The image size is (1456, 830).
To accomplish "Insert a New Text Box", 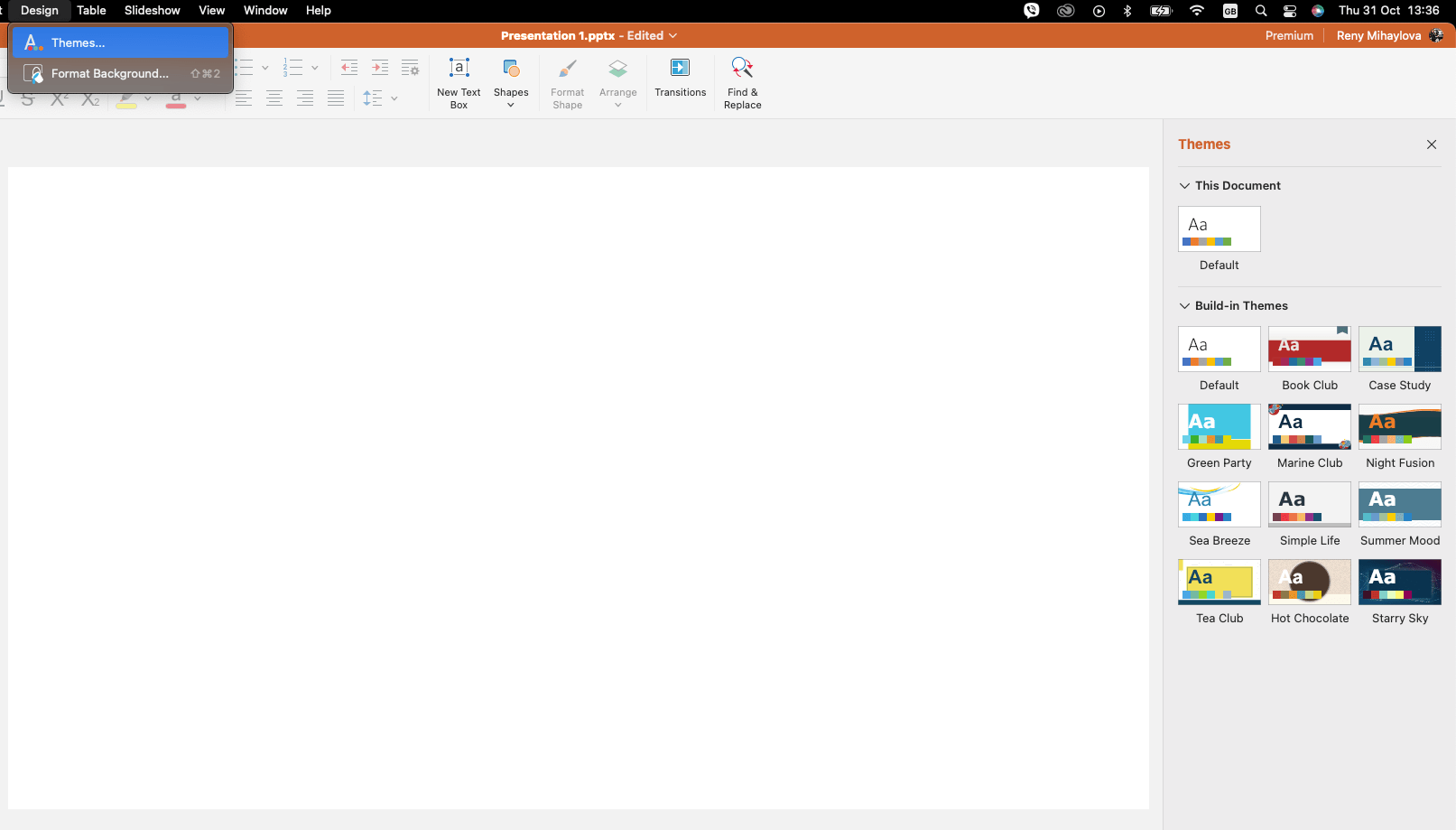I will [x=459, y=81].
